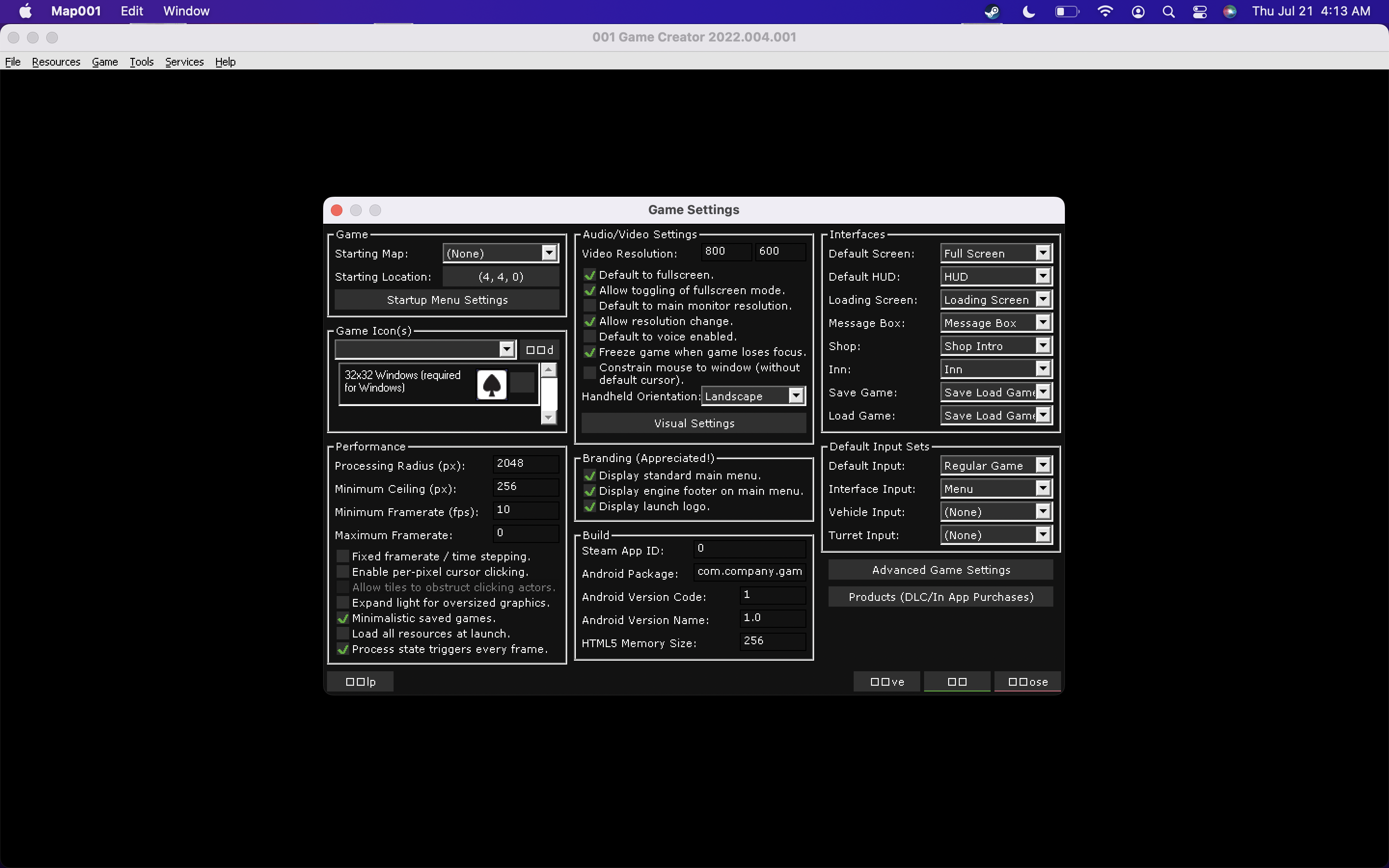Open Visual Settings button
The height and width of the screenshot is (868, 1389).
pyautogui.click(x=694, y=423)
